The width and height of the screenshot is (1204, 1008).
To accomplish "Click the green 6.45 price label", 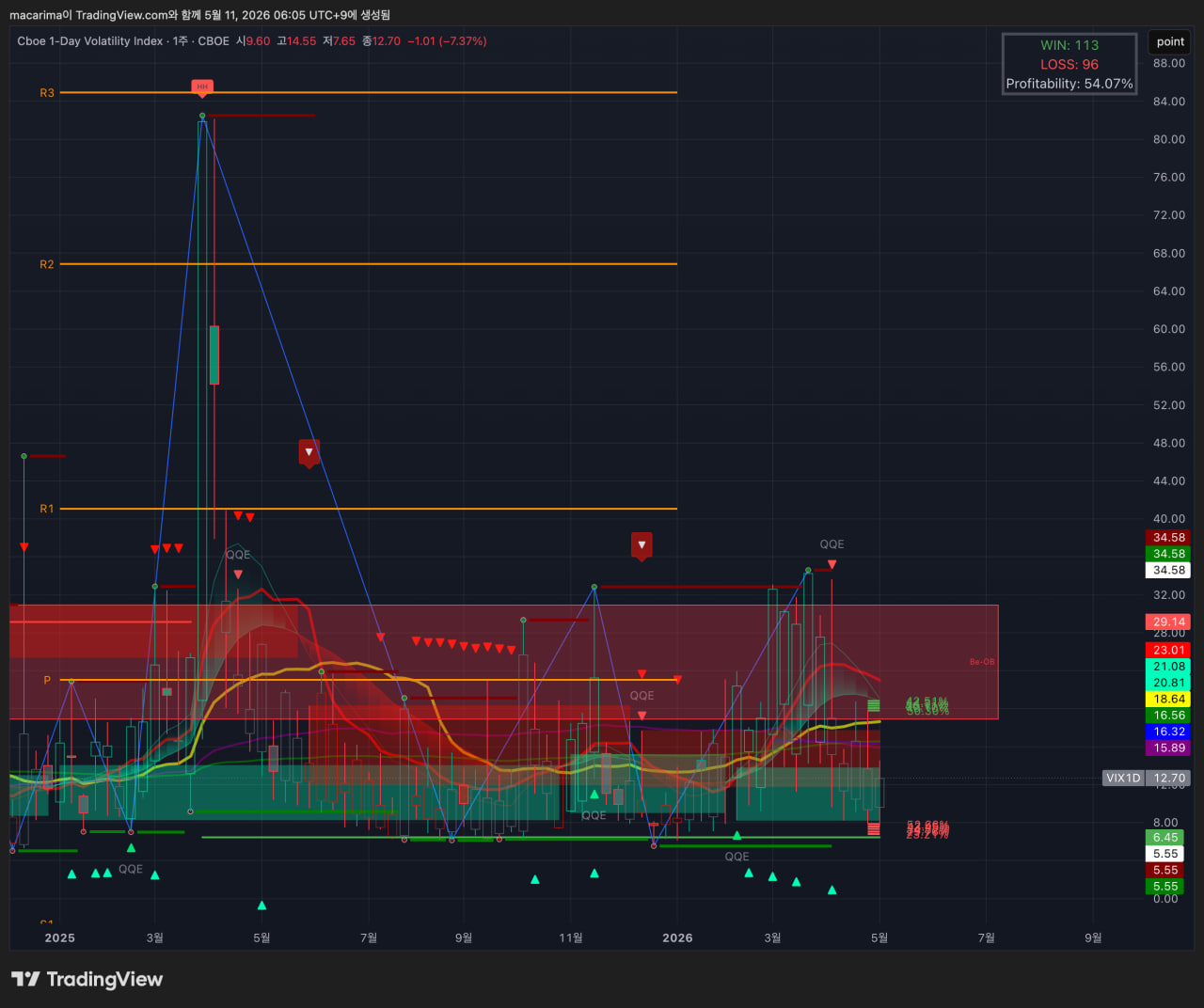I will pos(1165,838).
